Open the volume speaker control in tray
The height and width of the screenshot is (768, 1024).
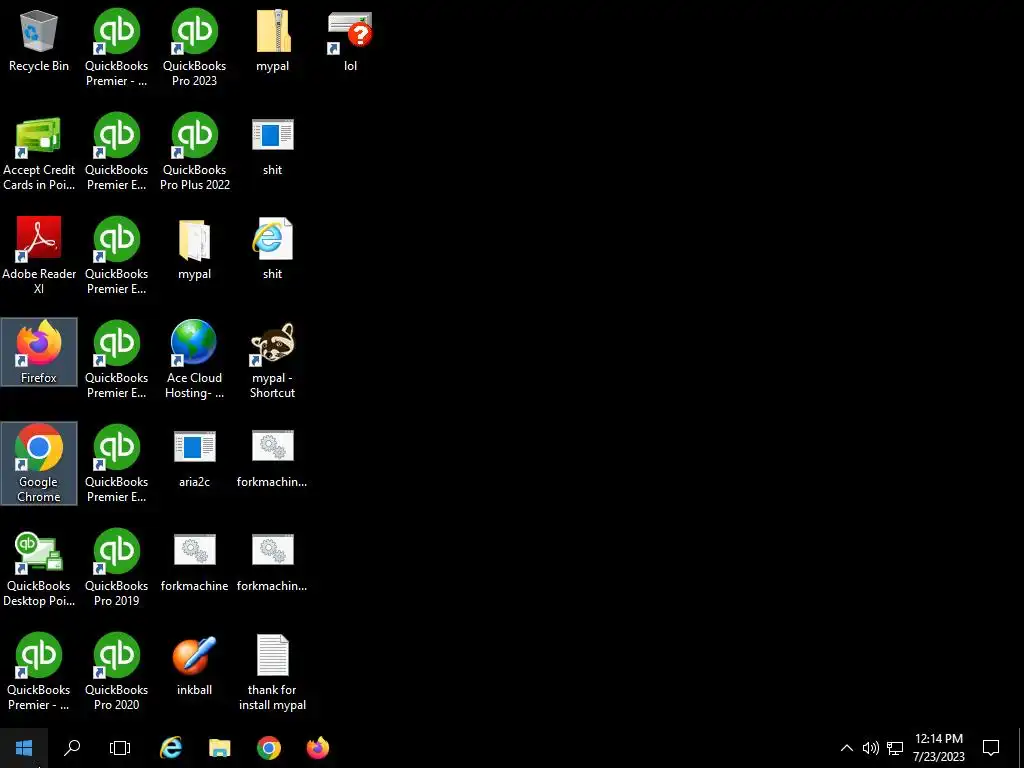(x=871, y=748)
